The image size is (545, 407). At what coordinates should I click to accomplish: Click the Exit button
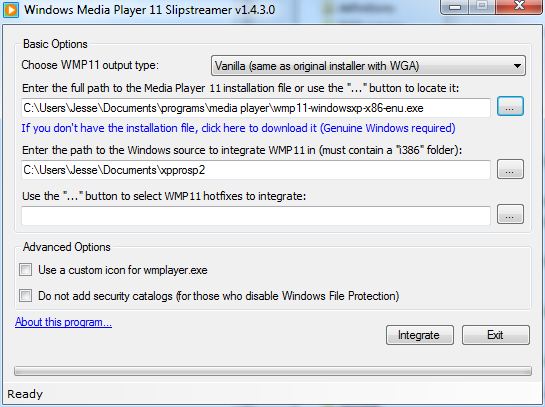point(496,335)
